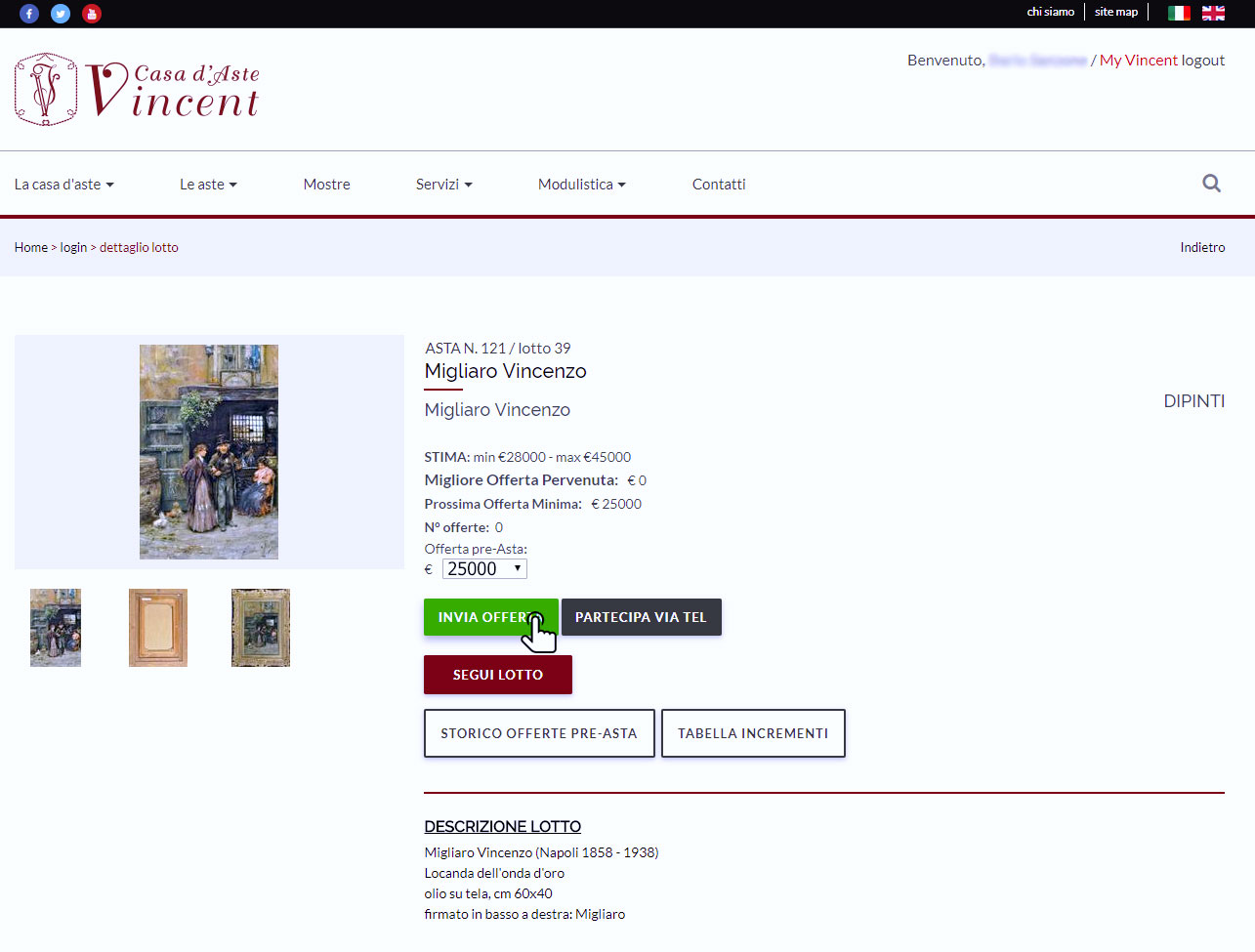Open the Tabella Incrementi button

pos(753,733)
